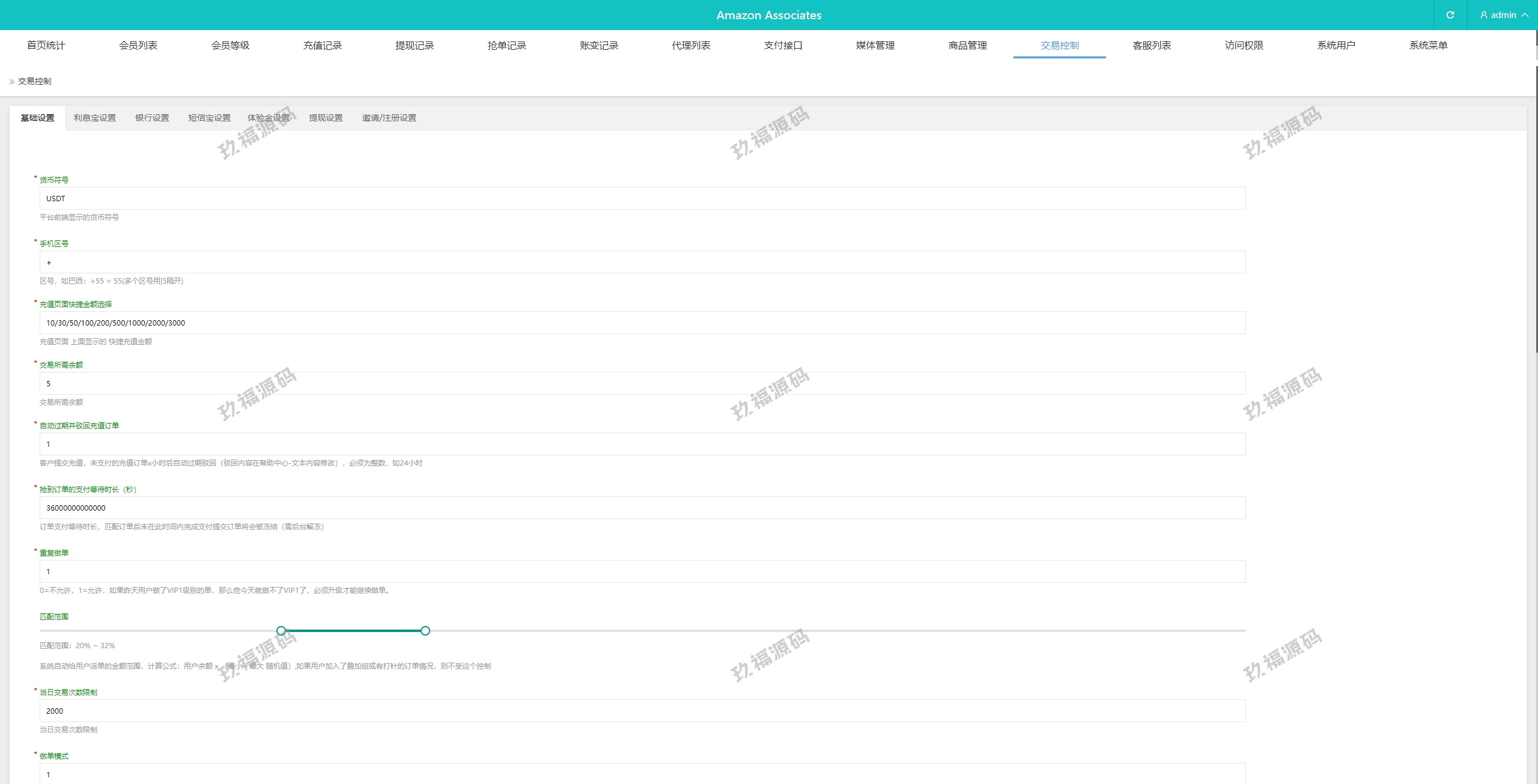This screenshot has width=1538, height=784.
Task: Focus the 当日交易次数限制 input field
Action: tap(642, 711)
